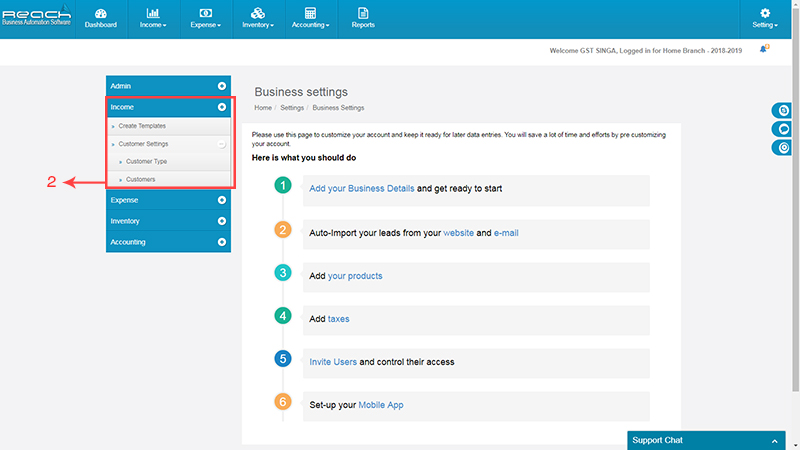
Task: Open the Income dropdown in top navigation
Action: point(153,19)
